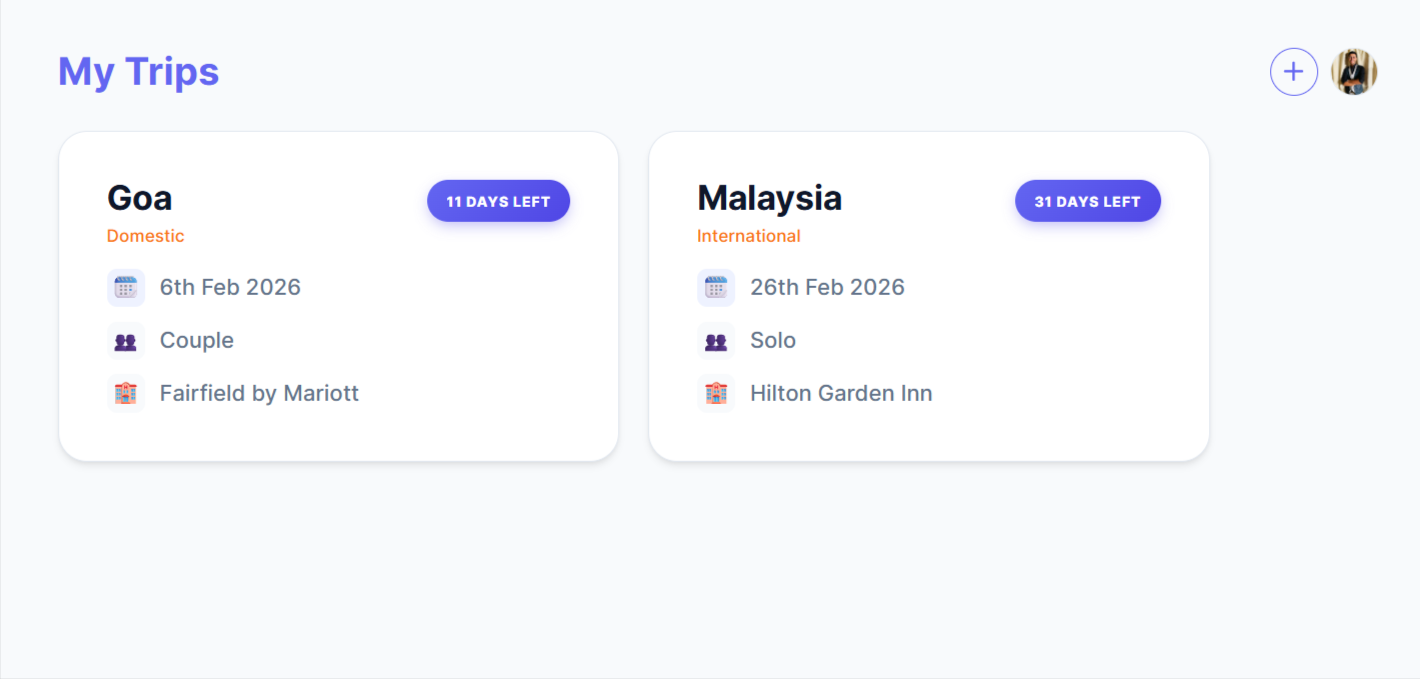
Task: Select the date 6th Feb 2026
Action: [230, 287]
